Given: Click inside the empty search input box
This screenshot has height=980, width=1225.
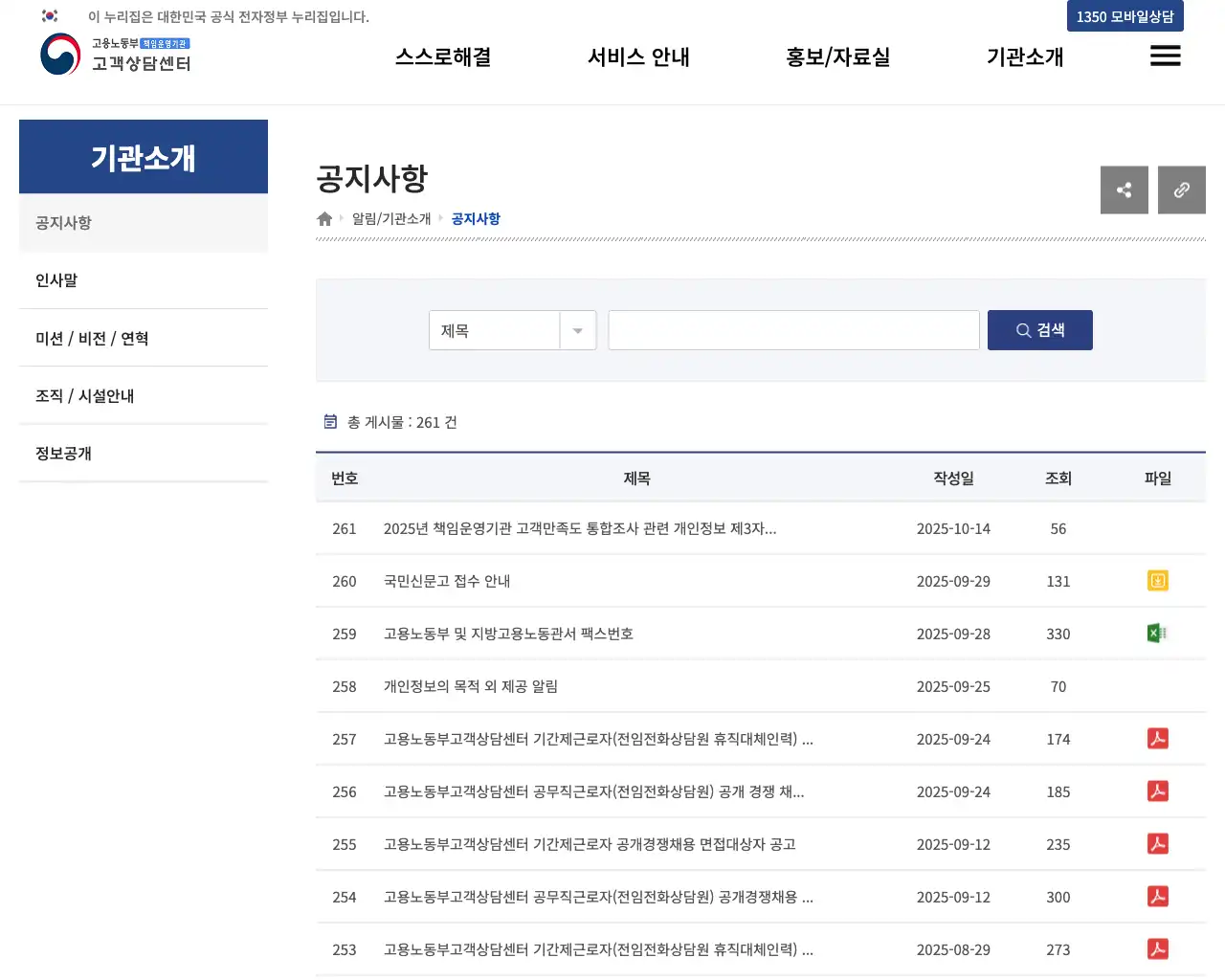Looking at the screenshot, I should 793,330.
